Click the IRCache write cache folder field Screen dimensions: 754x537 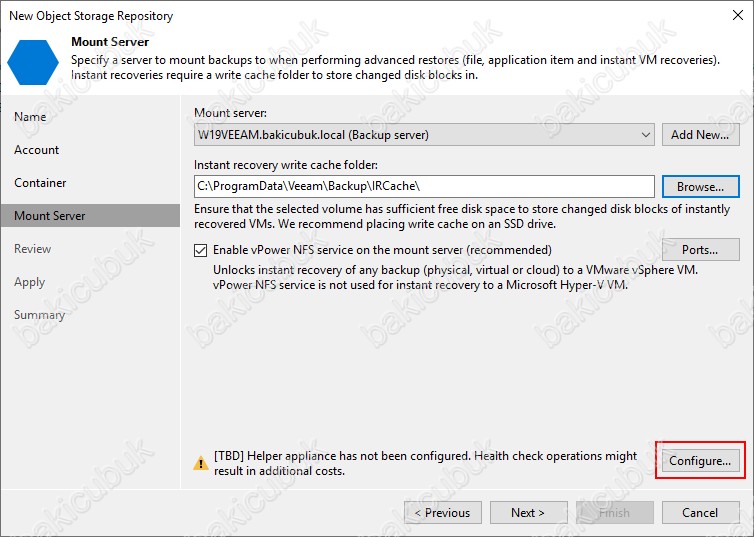(424, 187)
